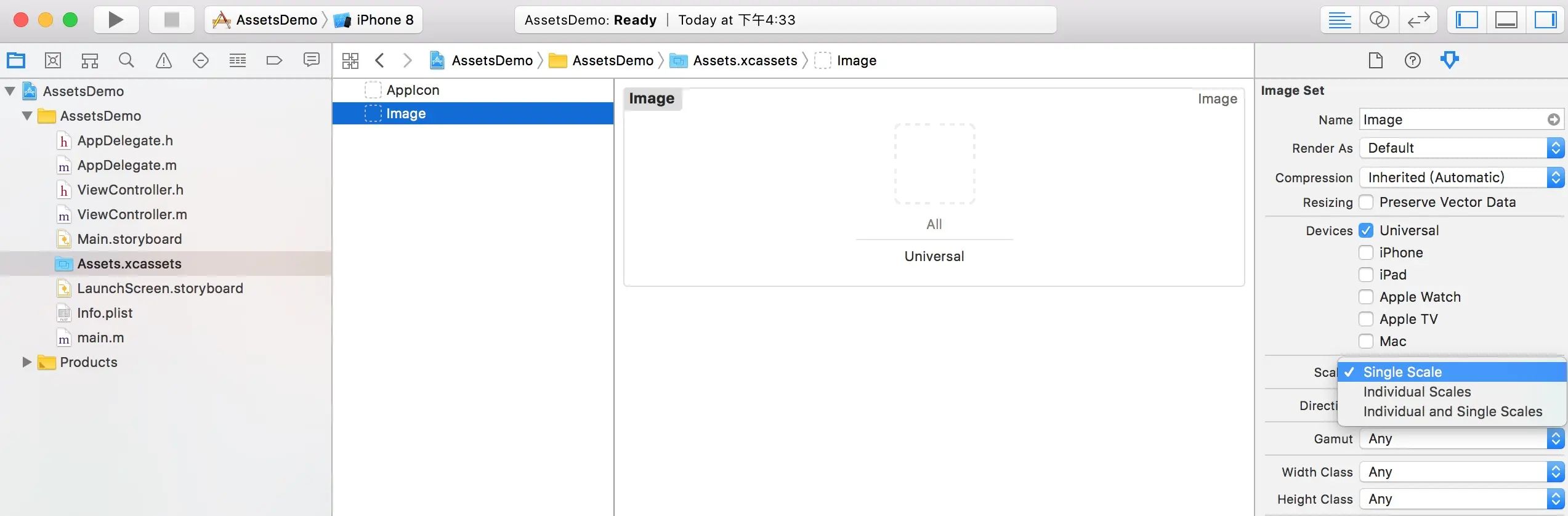
Task: Choose Individual Scales option
Action: [1452, 392]
